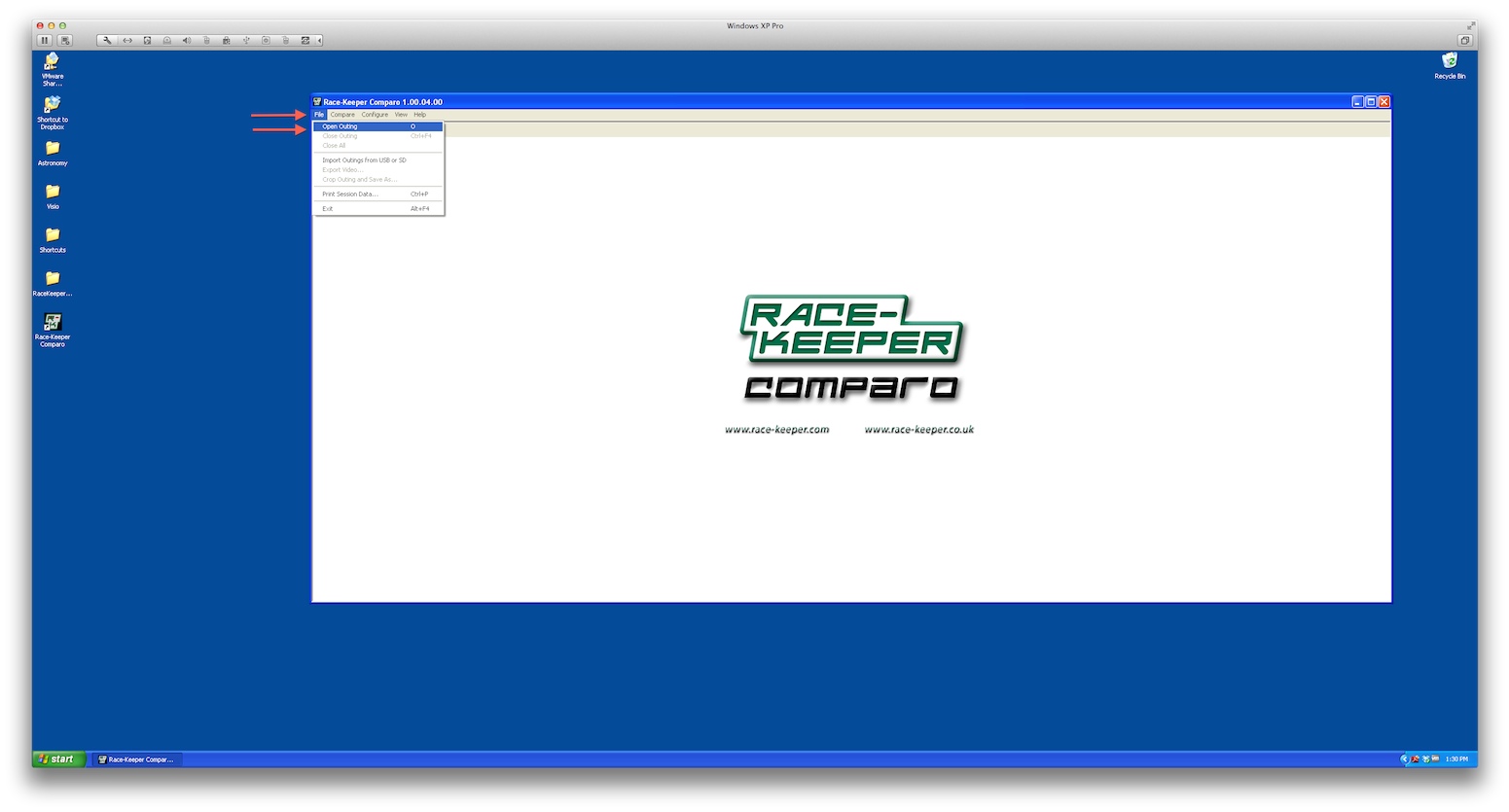This screenshot has width=1509, height=812.
Task: Maximize the Race-Keeper Compare window
Action: pyautogui.click(x=1371, y=102)
